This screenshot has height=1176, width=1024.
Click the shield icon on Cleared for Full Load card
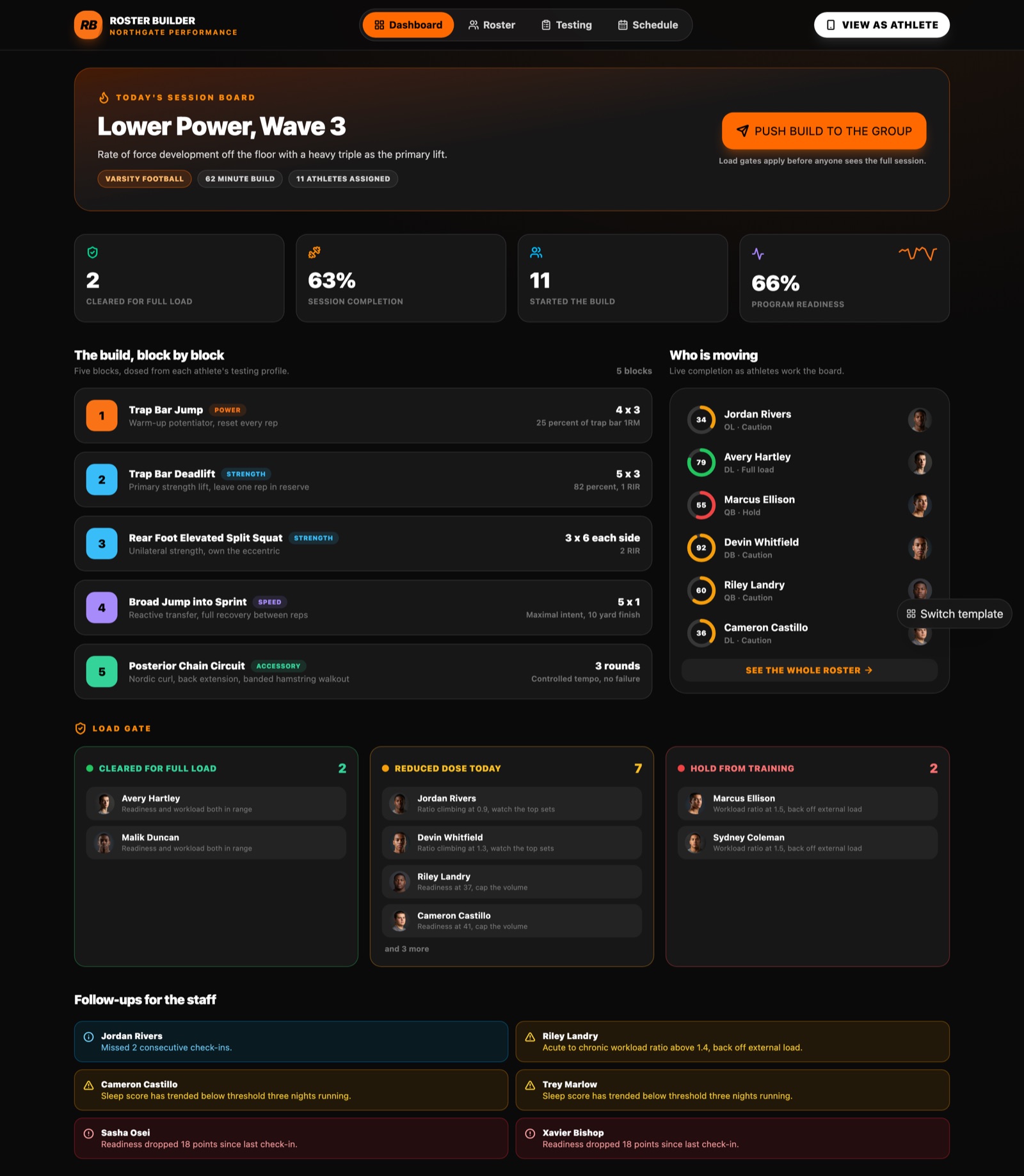click(92, 252)
